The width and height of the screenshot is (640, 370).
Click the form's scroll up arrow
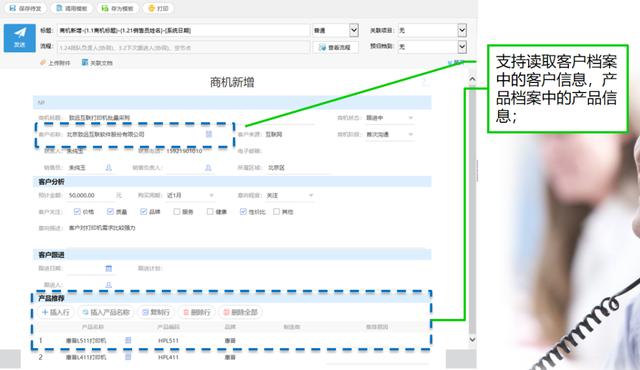pyautogui.click(x=472, y=79)
